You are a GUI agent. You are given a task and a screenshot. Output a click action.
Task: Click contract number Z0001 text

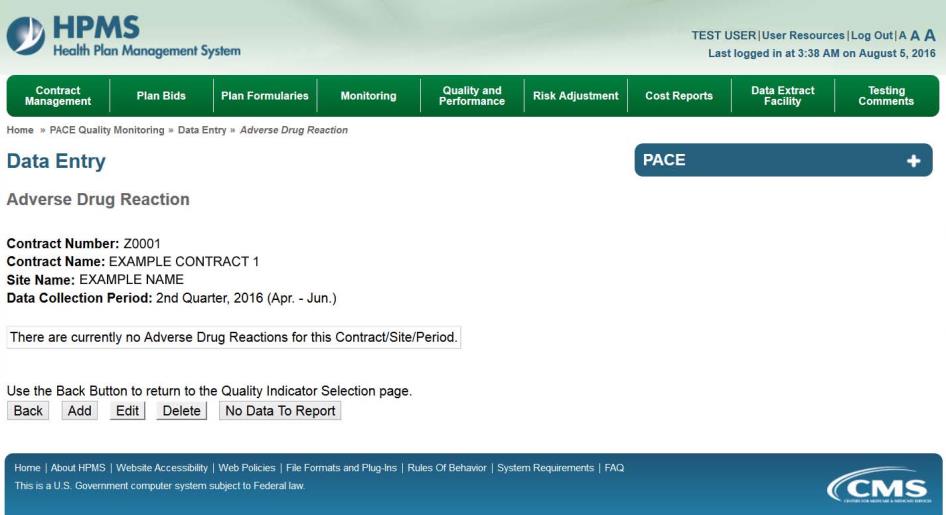[142, 244]
